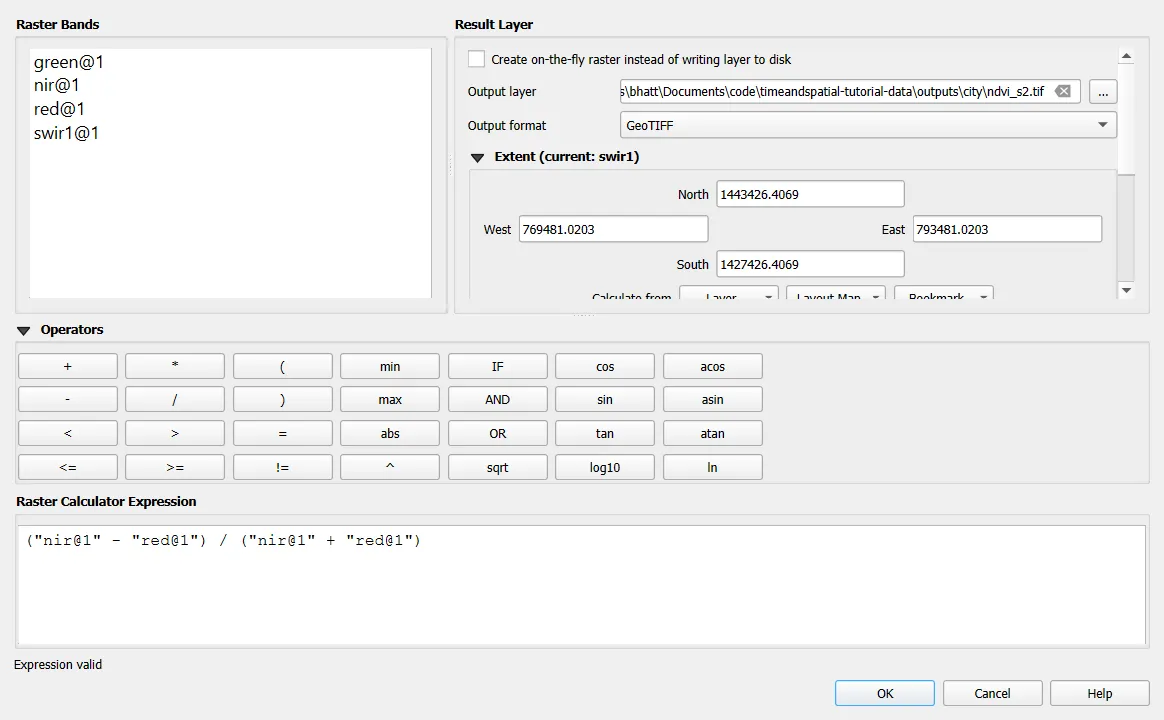This screenshot has width=1164, height=720.
Task: Insert the ln function
Action: pyautogui.click(x=713, y=467)
